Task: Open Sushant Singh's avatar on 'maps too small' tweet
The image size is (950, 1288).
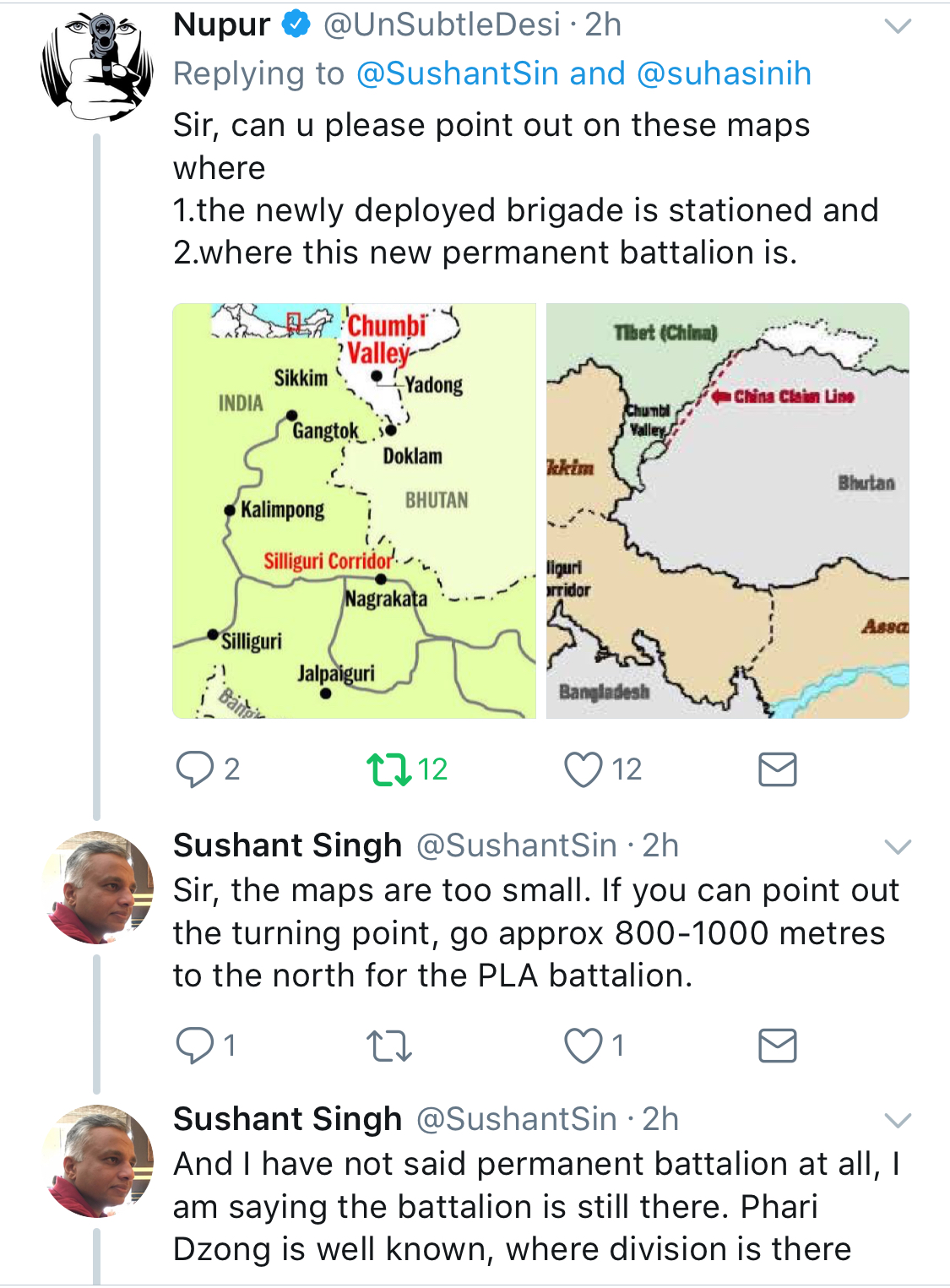Action: 97,887
